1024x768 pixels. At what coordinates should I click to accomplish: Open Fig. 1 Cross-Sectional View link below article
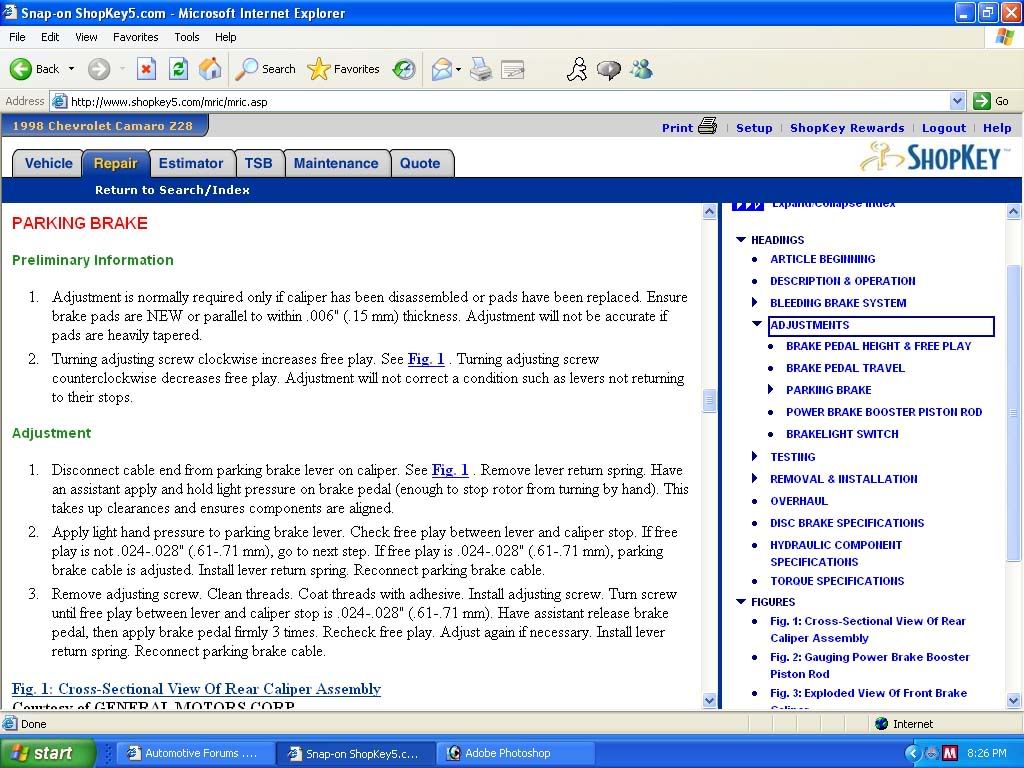click(196, 689)
